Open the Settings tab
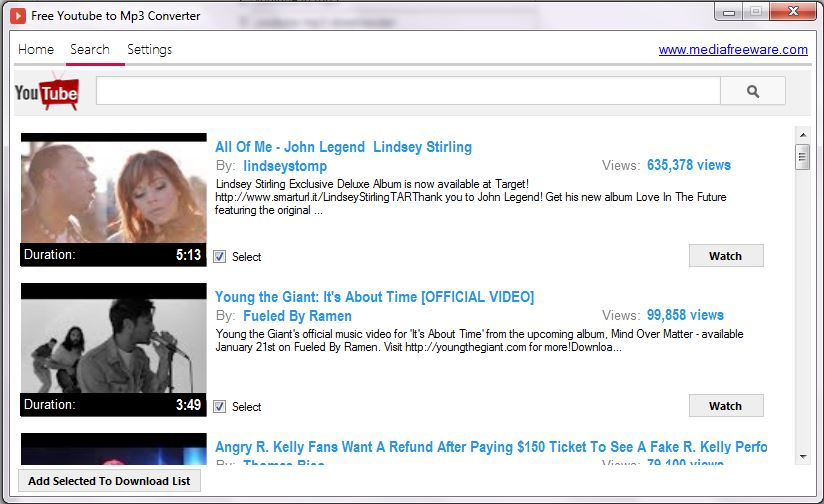 (149, 49)
